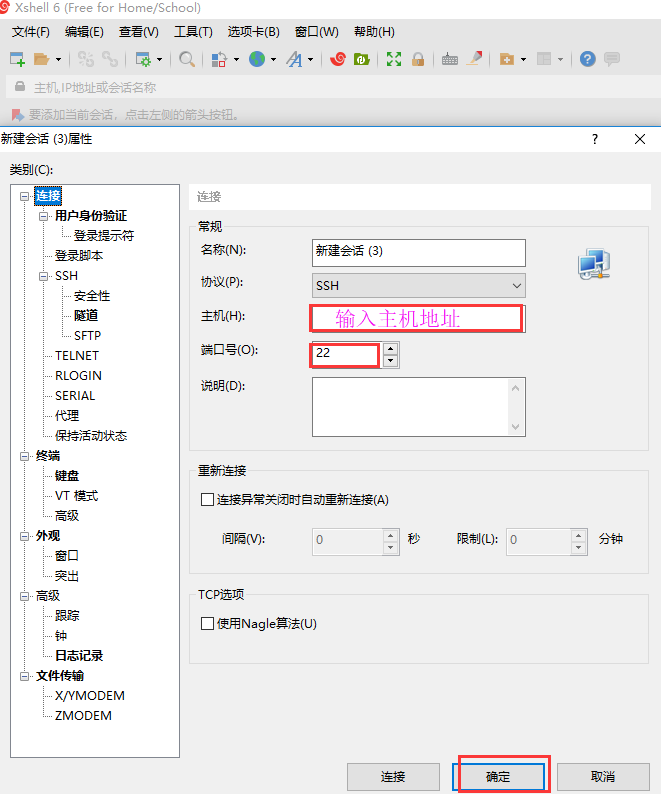Click the Xshell red logo in title bar

[x=5, y=7]
